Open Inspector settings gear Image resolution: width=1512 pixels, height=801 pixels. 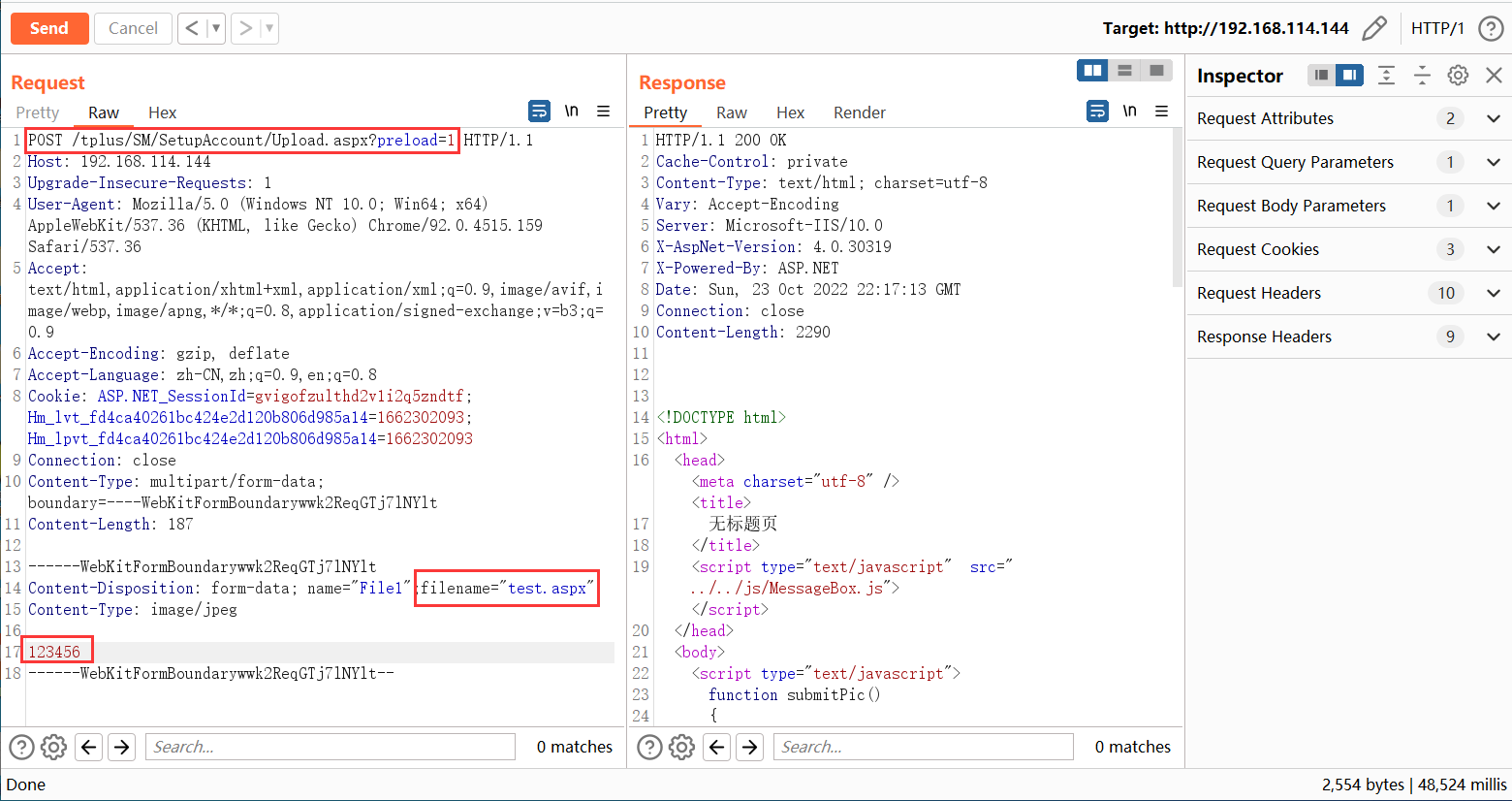click(x=1458, y=76)
